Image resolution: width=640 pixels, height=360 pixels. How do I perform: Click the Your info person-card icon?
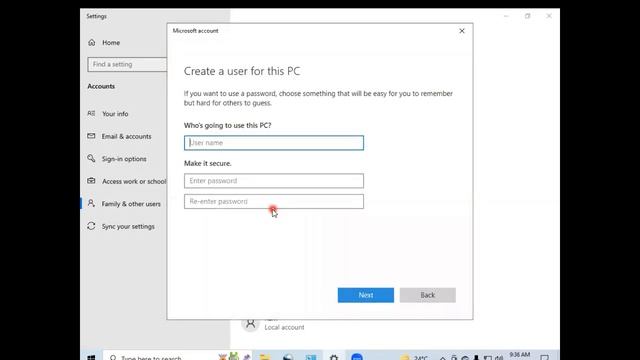pos(91,113)
